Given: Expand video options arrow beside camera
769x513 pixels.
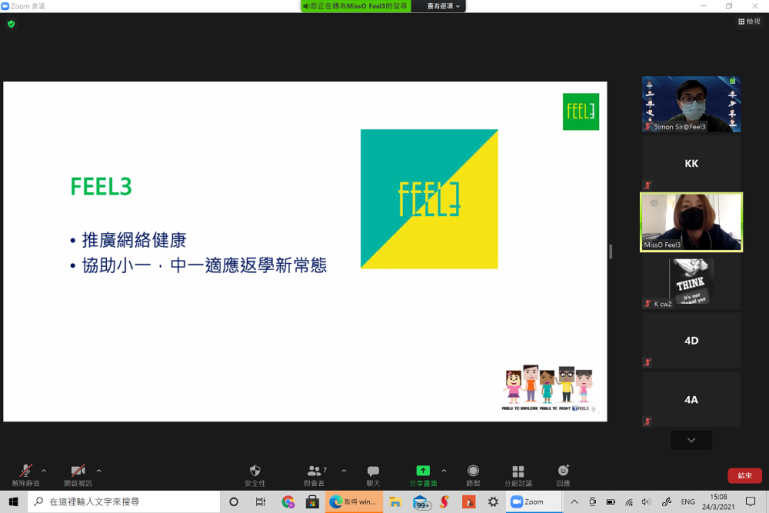Looking at the screenshot, I should [x=99, y=471].
